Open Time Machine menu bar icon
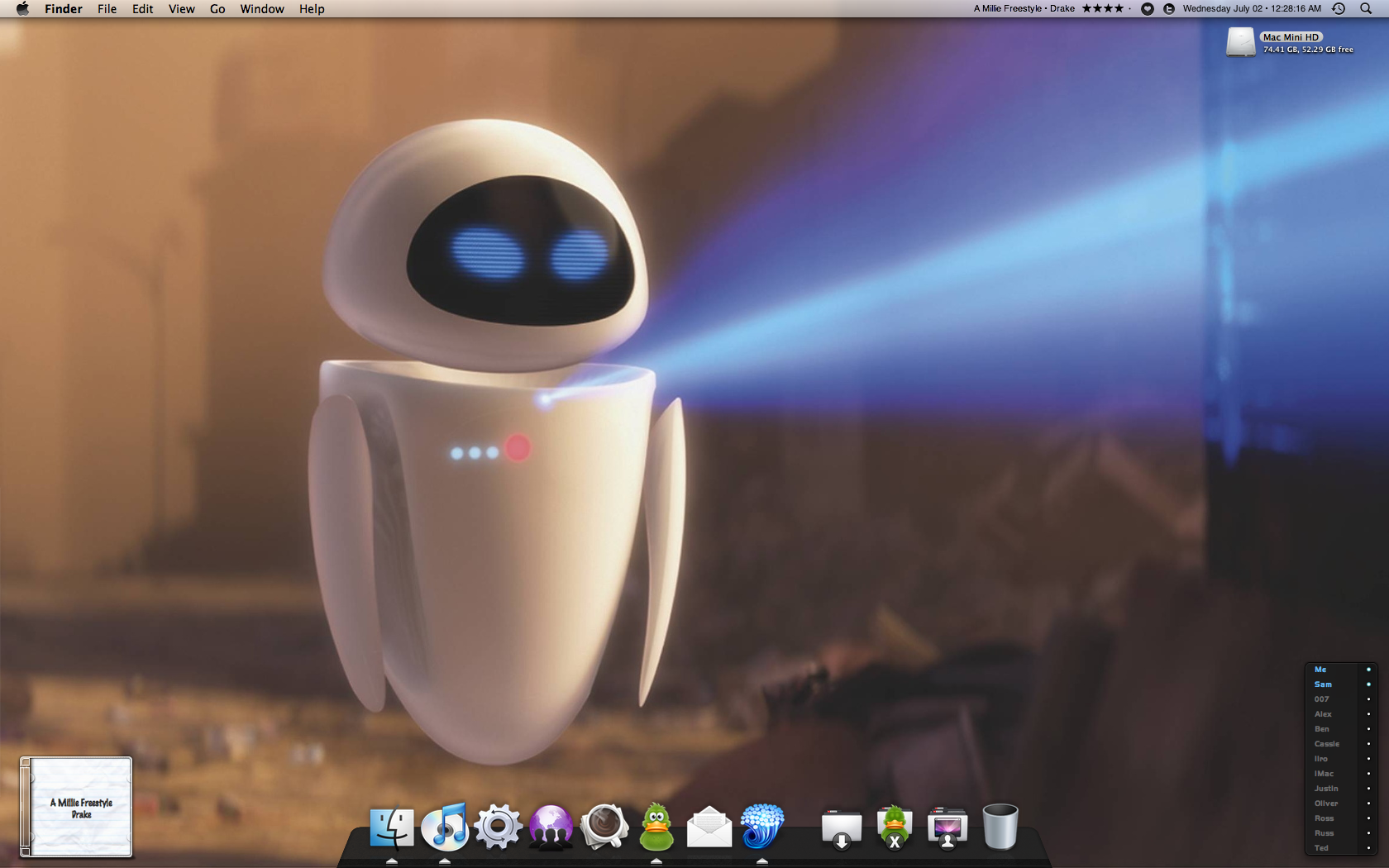The height and width of the screenshot is (868, 1389). point(1339,8)
